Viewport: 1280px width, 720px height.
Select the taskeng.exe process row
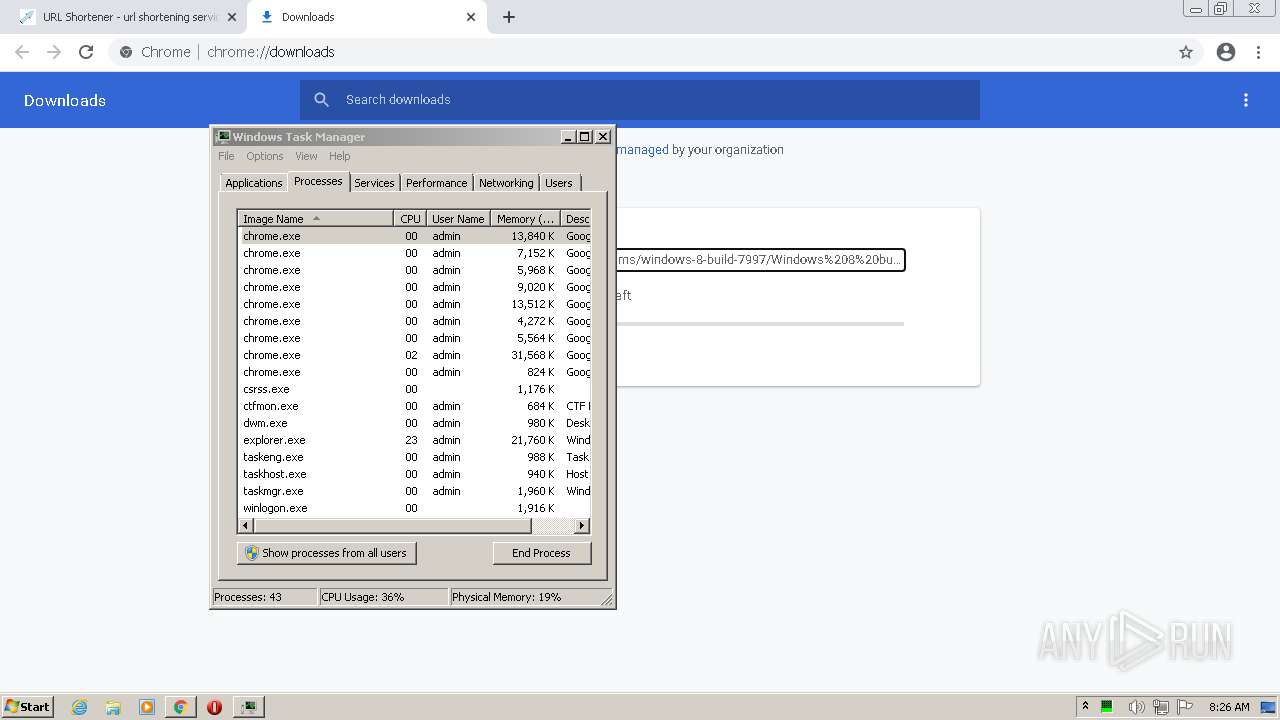click(414, 457)
